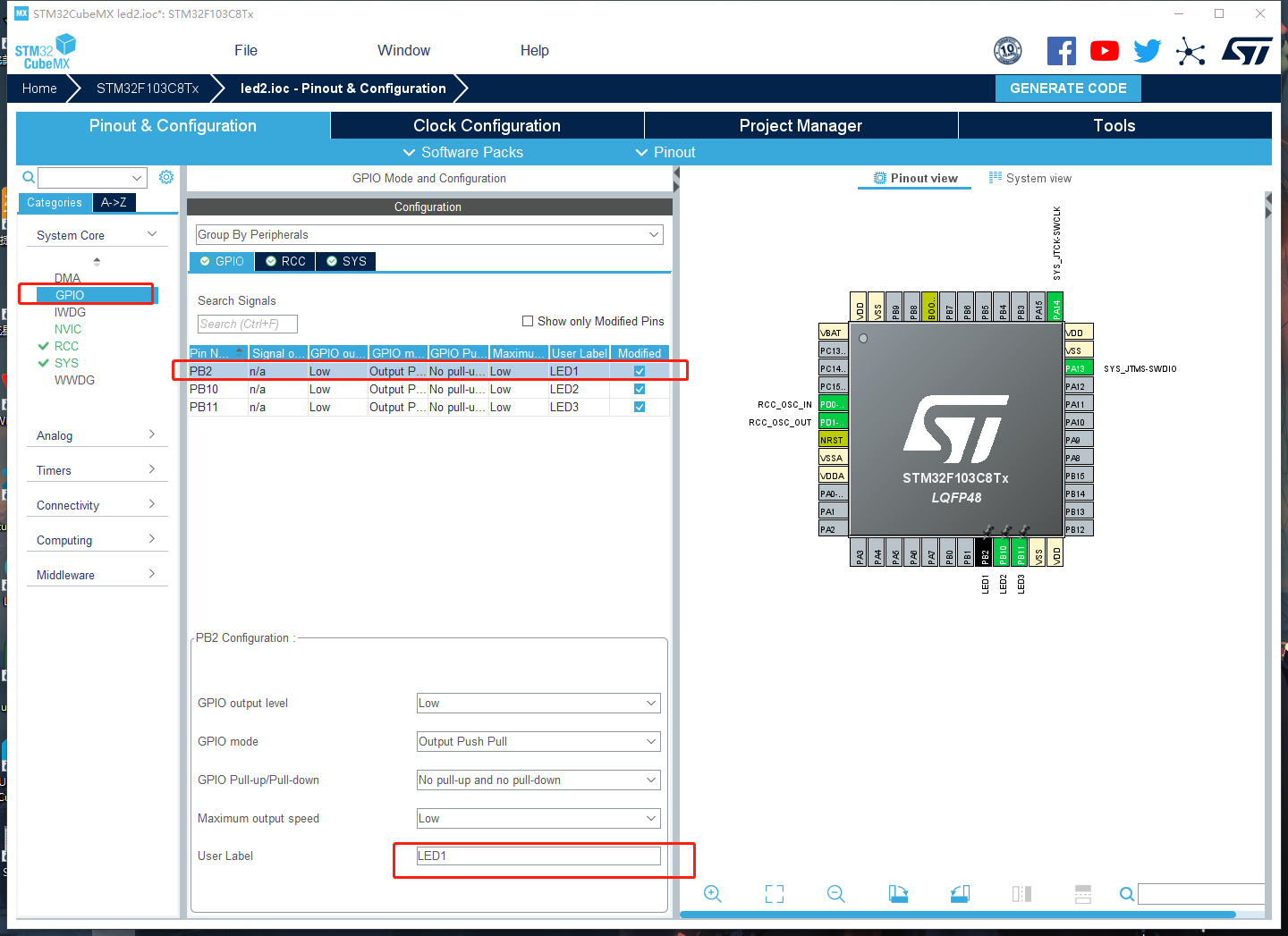The image size is (1288, 936).
Task: Open ST YouTube channel icon
Action: tap(1105, 51)
